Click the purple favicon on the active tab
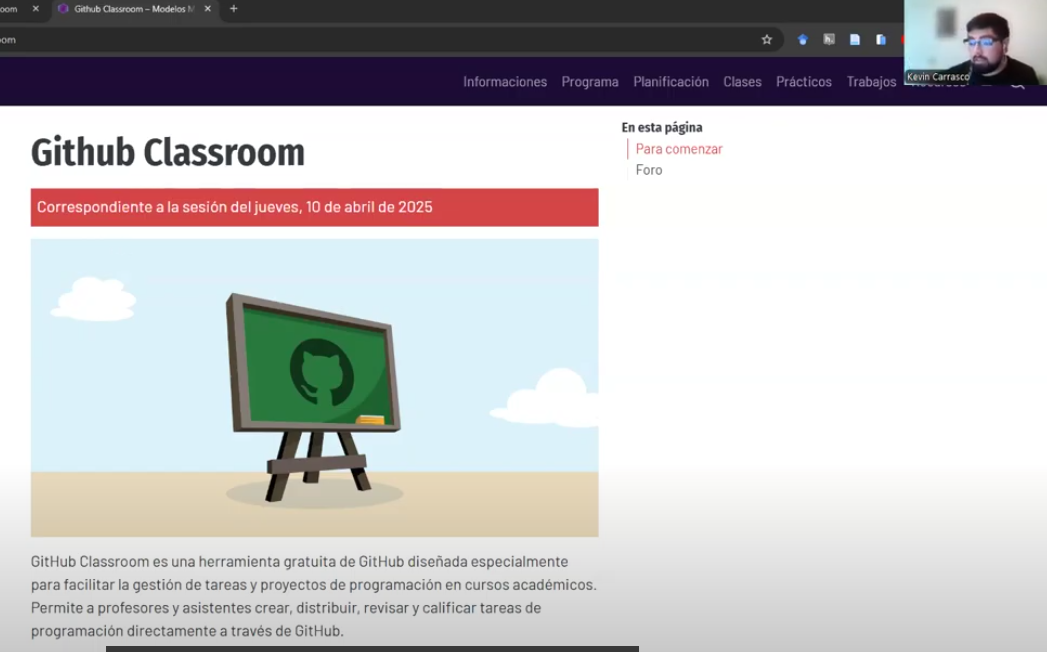This screenshot has width=1047, height=652. pyautogui.click(x=63, y=9)
